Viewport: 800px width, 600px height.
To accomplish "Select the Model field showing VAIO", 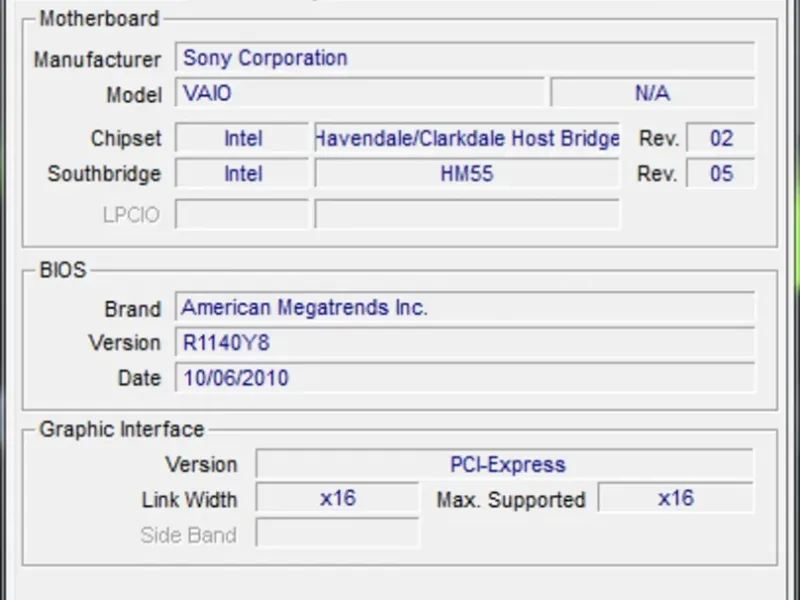I will click(x=361, y=94).
